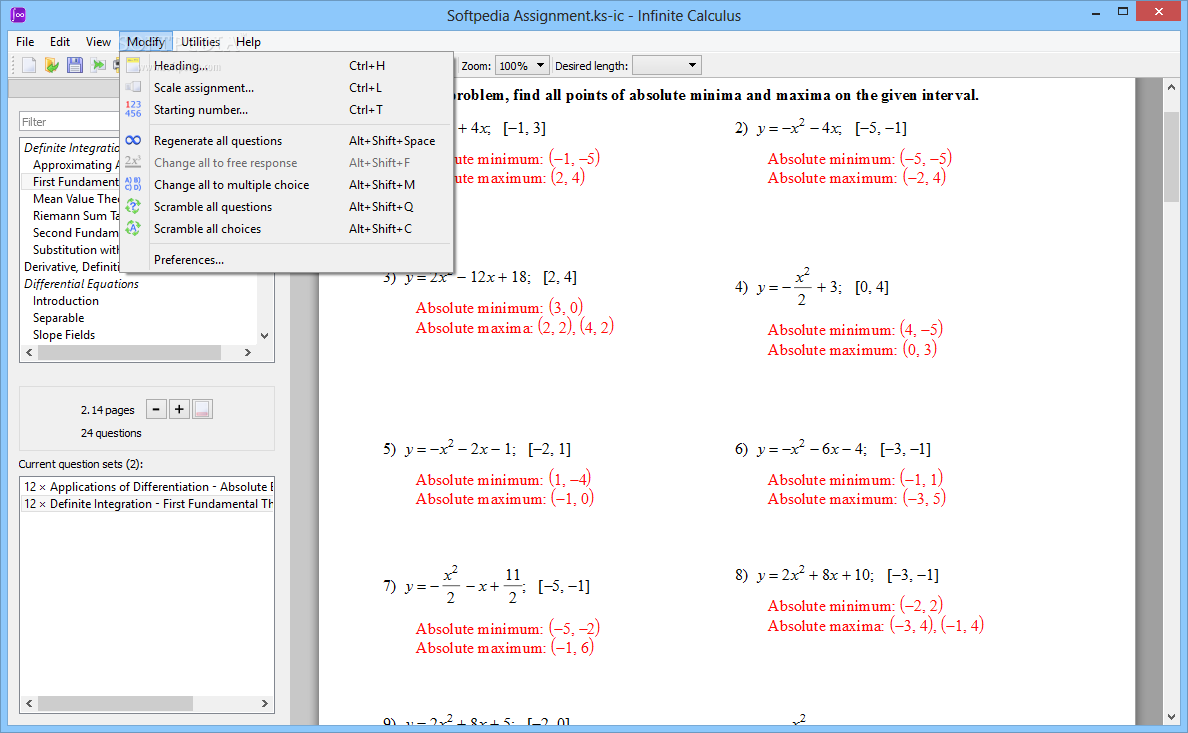Click question sets scroll right arrow
This screenshot has height=733, width=1188.
(264, 703)
